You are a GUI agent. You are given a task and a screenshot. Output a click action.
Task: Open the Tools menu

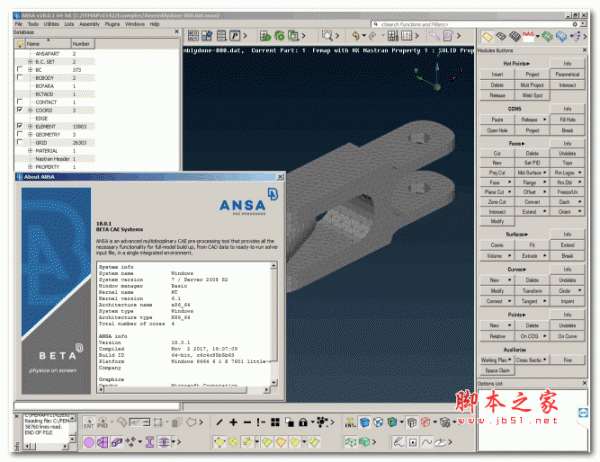pyautogui.click(x=33, y=24)
